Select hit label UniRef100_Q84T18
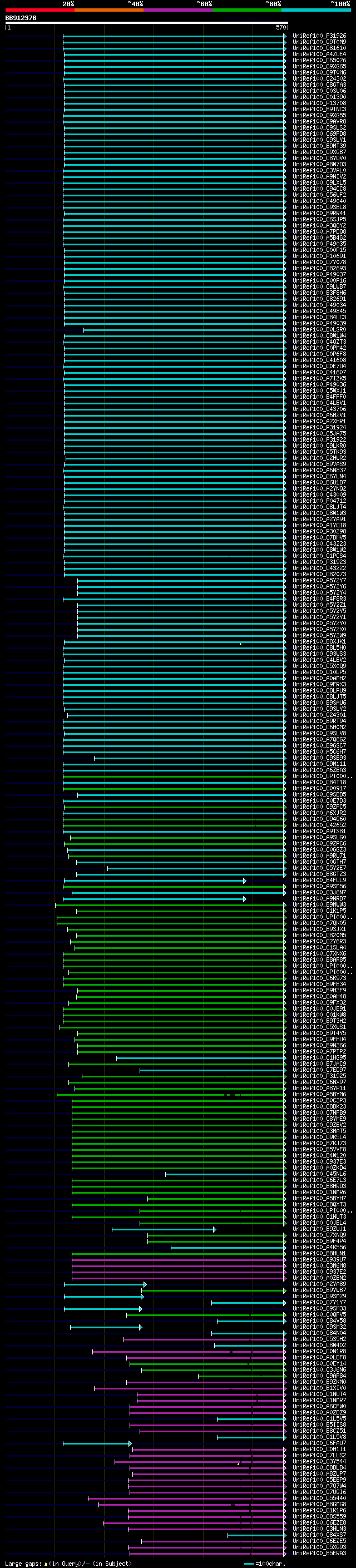Image resolution: width=356 pixels, height=1568 pixels. tap(319, 782)
